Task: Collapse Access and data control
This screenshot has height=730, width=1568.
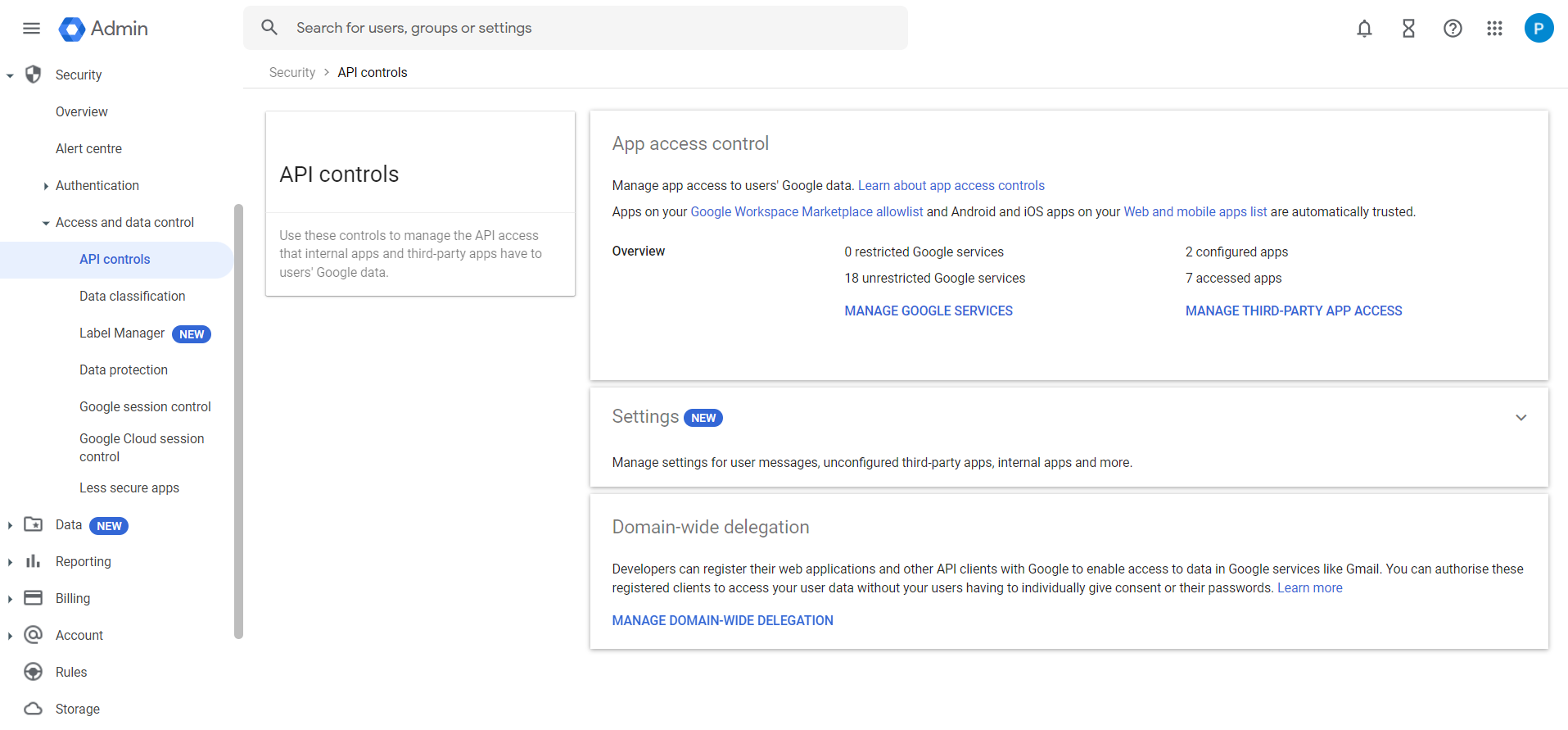Action: click(x=46, y=223)
